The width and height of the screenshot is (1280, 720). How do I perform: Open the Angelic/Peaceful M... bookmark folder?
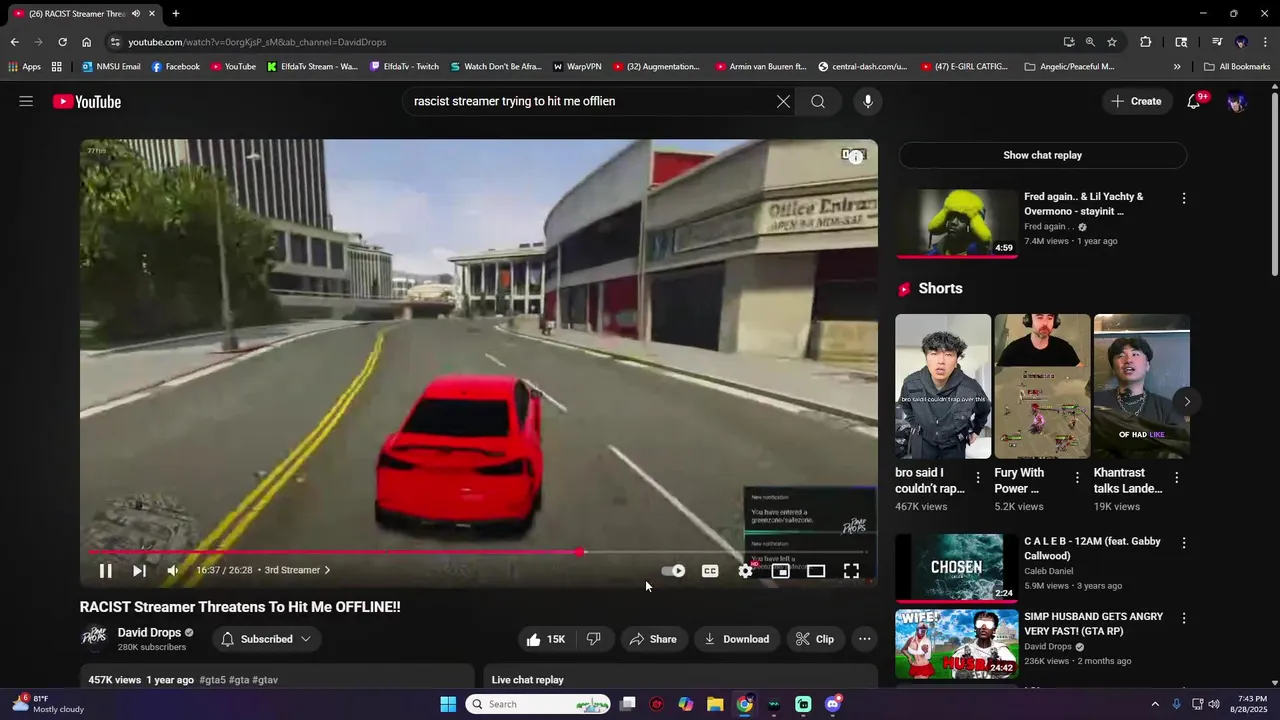click(x=1069, y=67)
